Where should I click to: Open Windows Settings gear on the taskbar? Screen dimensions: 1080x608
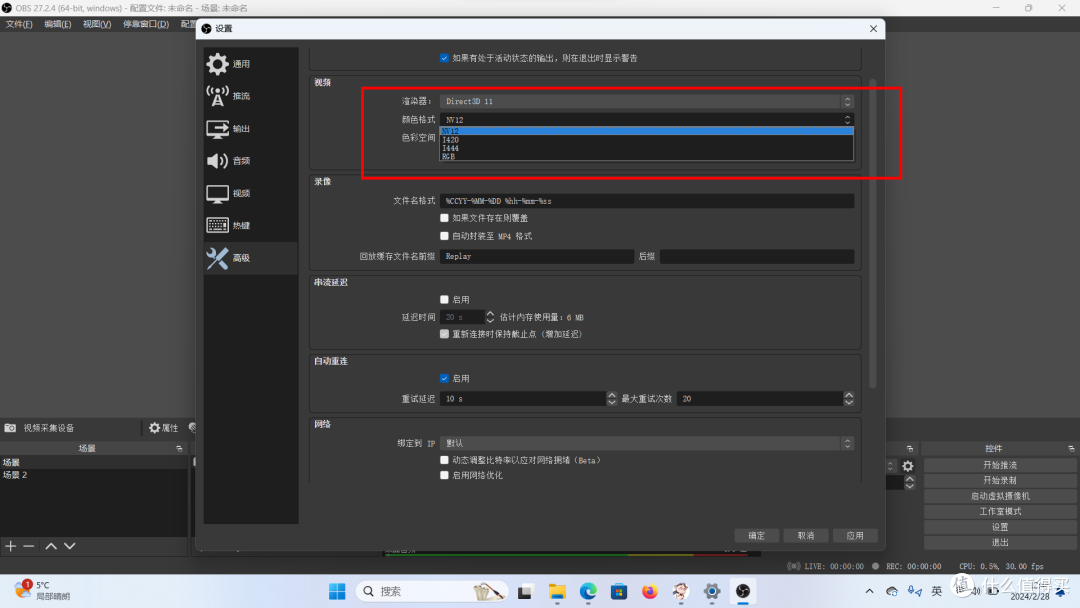coord(712,591)
